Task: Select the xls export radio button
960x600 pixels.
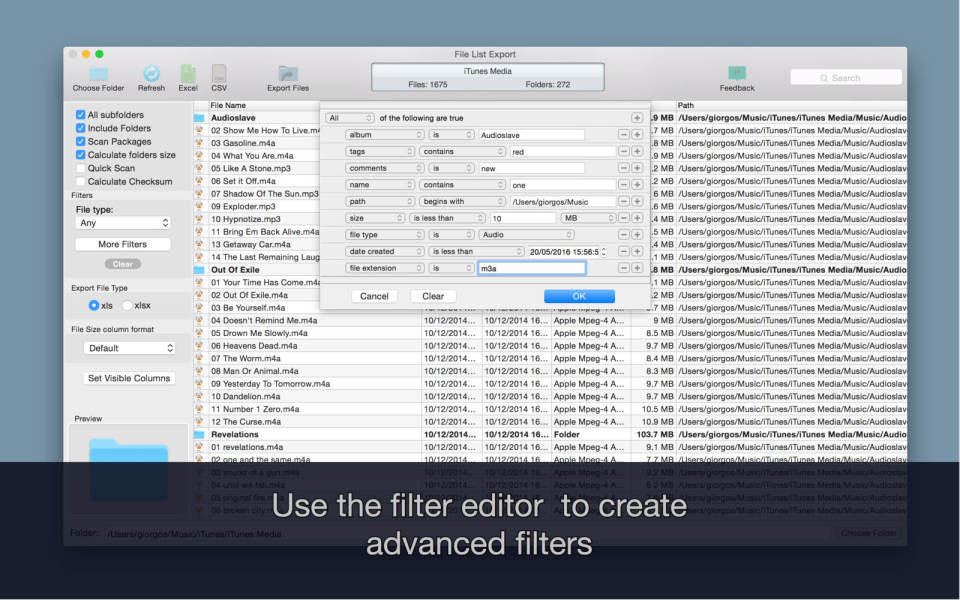Action: [x=94, y=305]
